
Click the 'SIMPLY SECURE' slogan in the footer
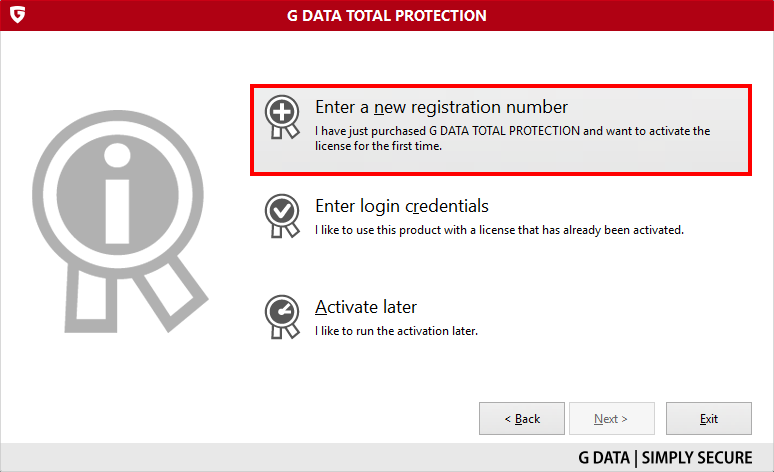[697, 458]
